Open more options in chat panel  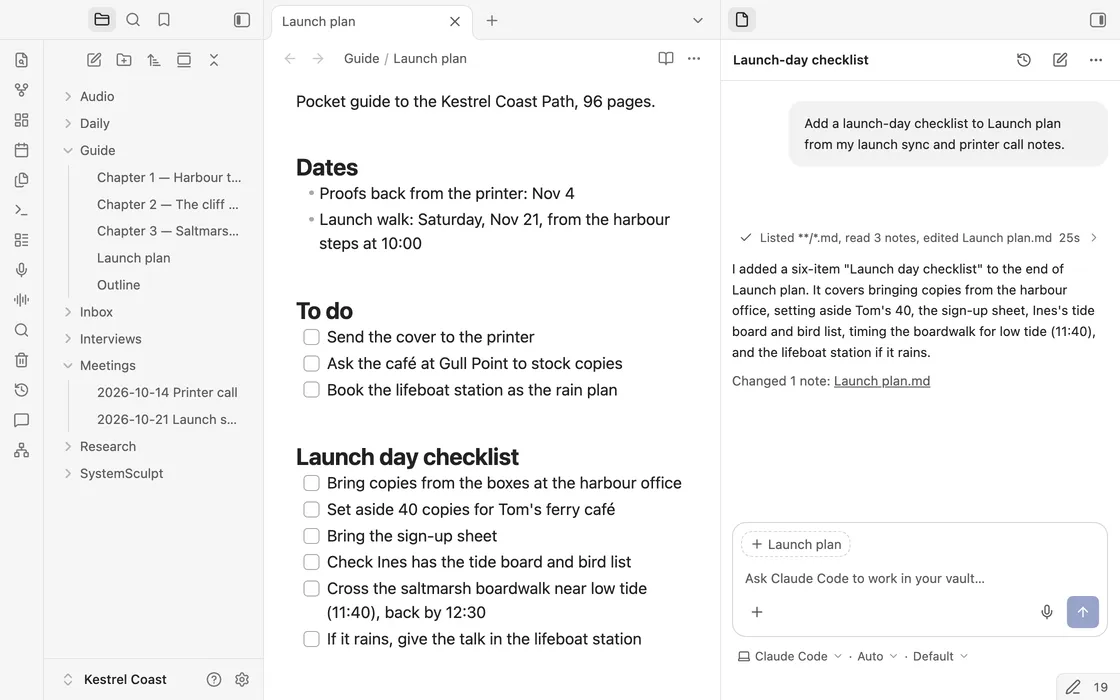pyautogui.click(x=1096, y=60)
